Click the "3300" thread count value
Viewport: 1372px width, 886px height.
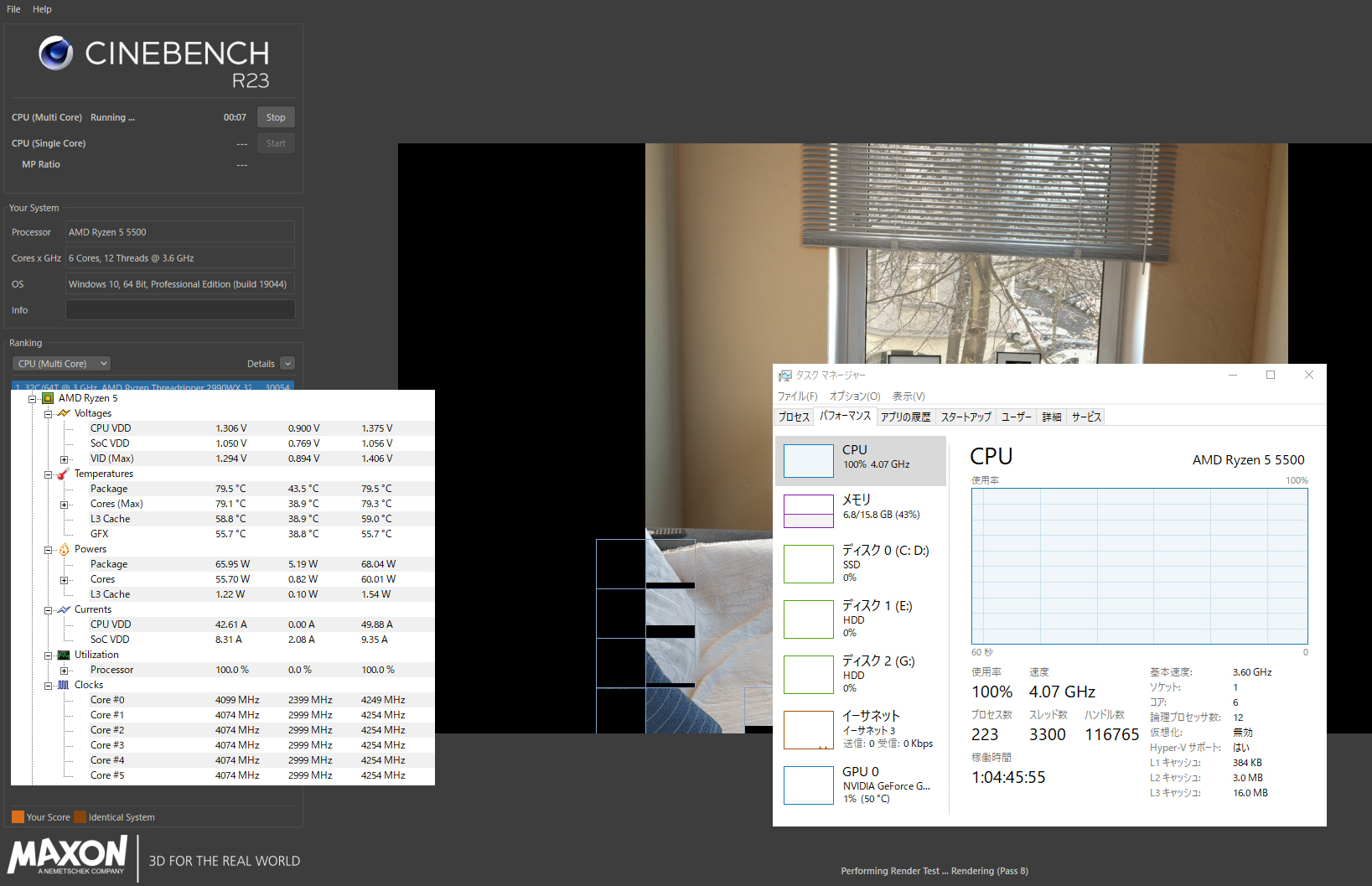(1048, 735)
